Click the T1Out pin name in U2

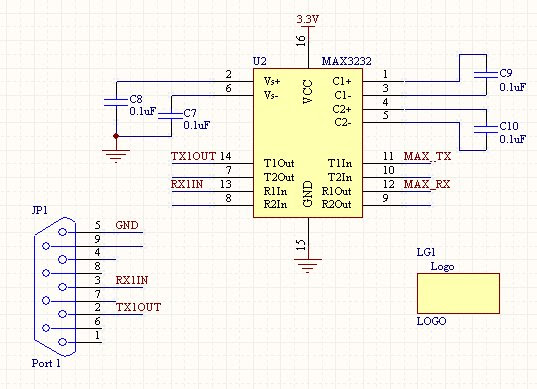[279, 163]
